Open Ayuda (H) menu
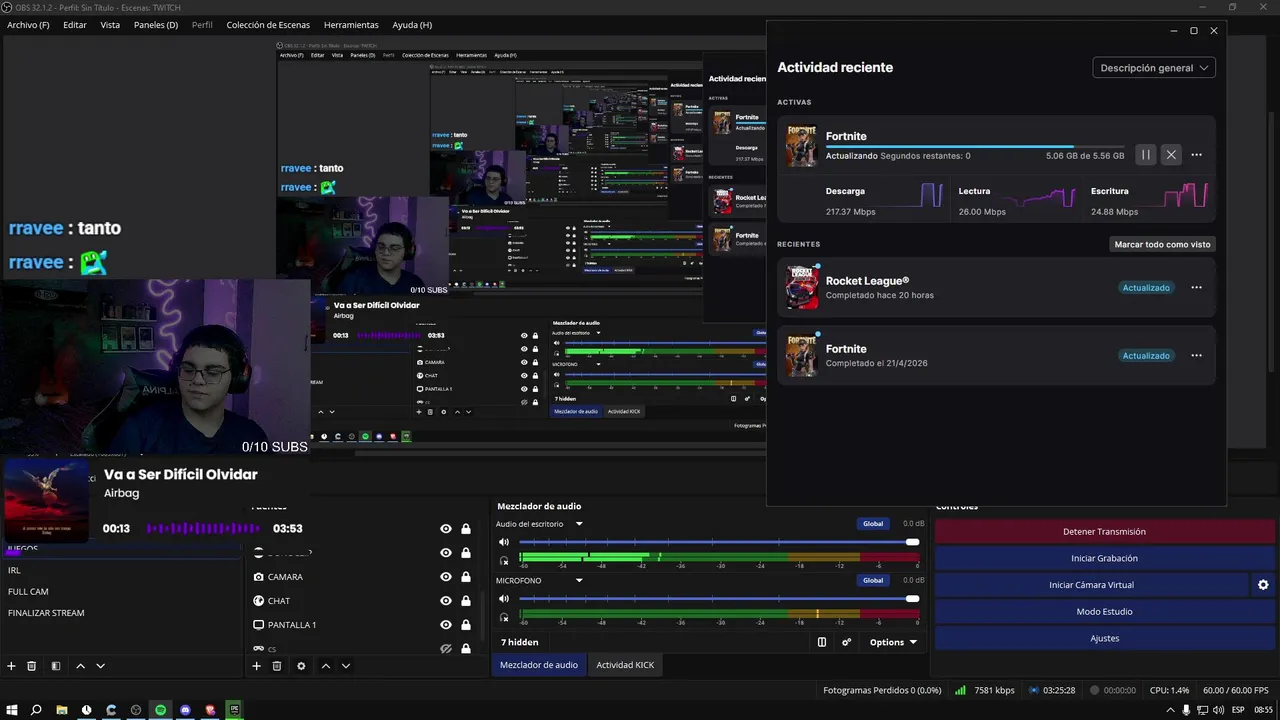Viewport: 1280px width, 720px height. [x=412, y=25]
